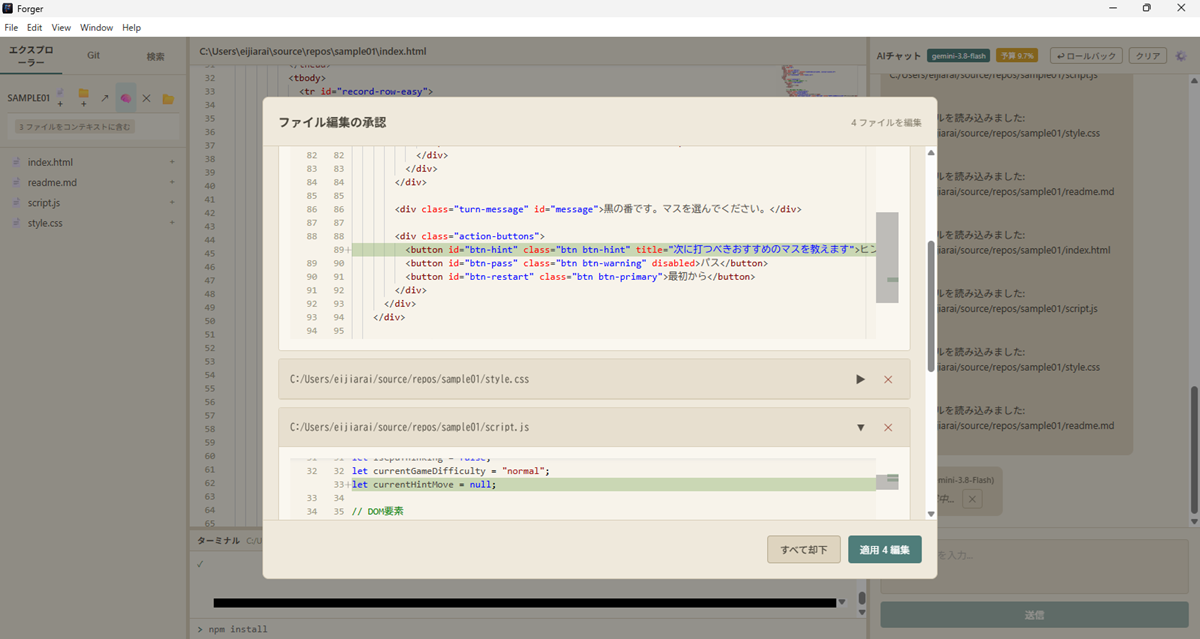Click the gemini-3.8-flash model badge
Image resolution: width=1200 pixels, height=639 pixels.
[x=959, y=56]
